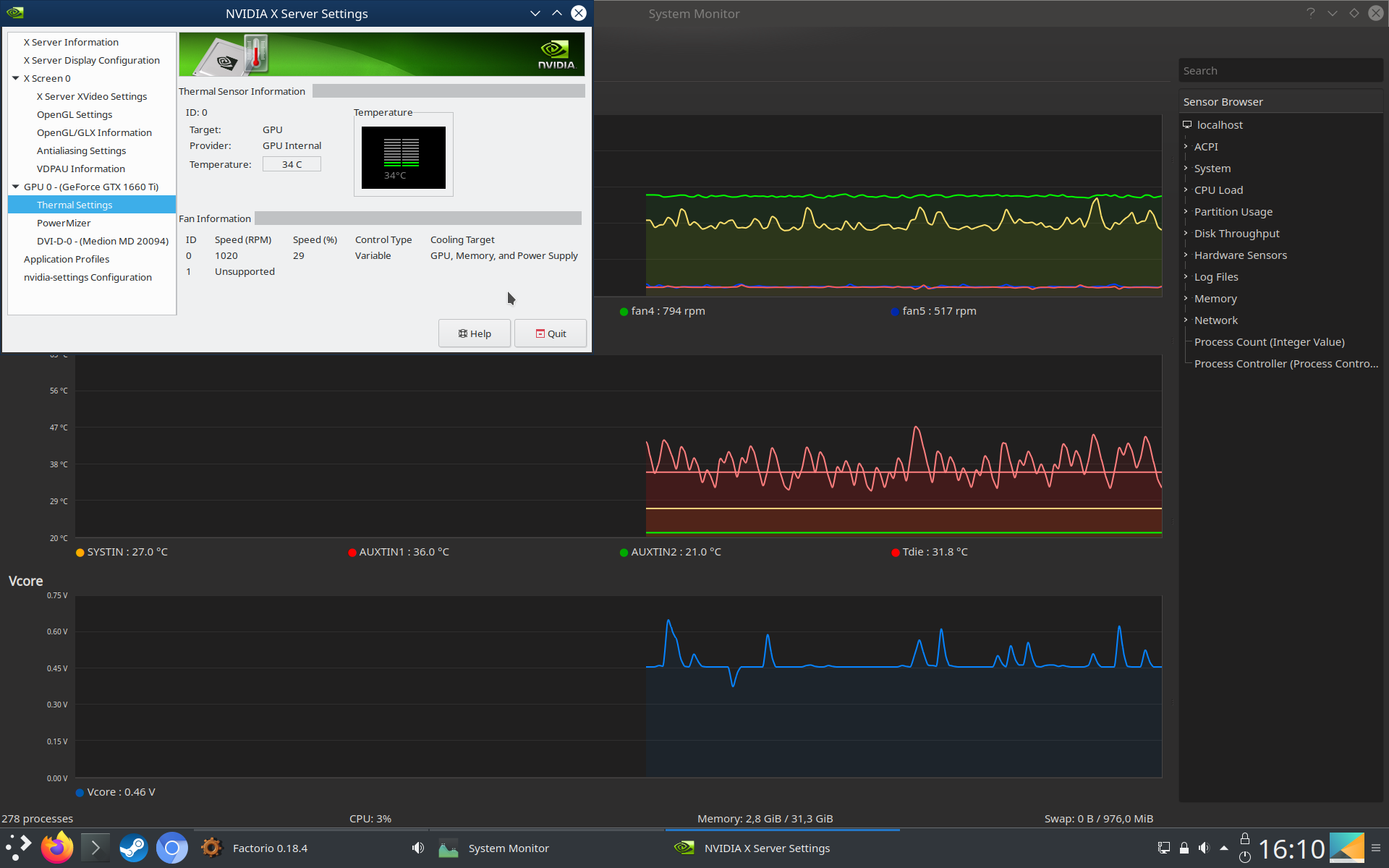Open the network tray icon
Image resolution: width=1389 pixels, height=868 pixels.
tap(1164, 848)
